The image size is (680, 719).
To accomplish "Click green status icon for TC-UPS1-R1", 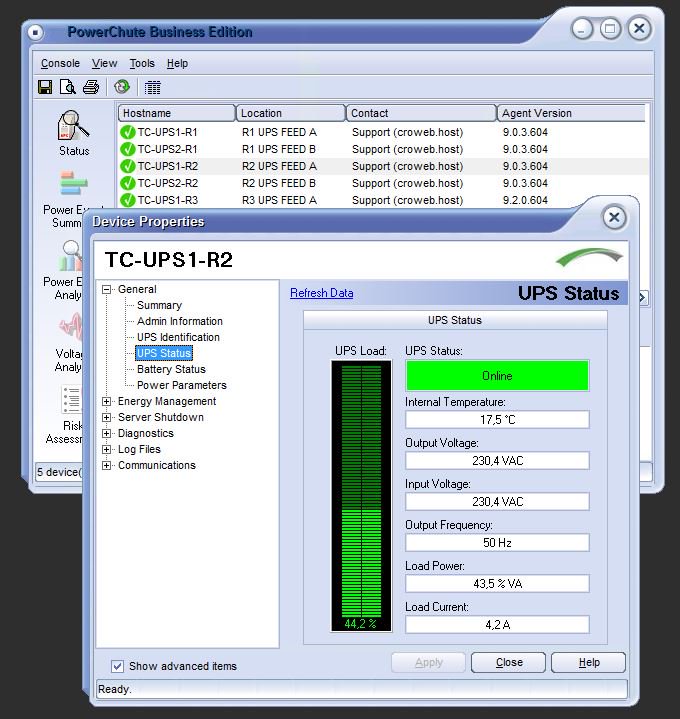I will click(127, 133).
